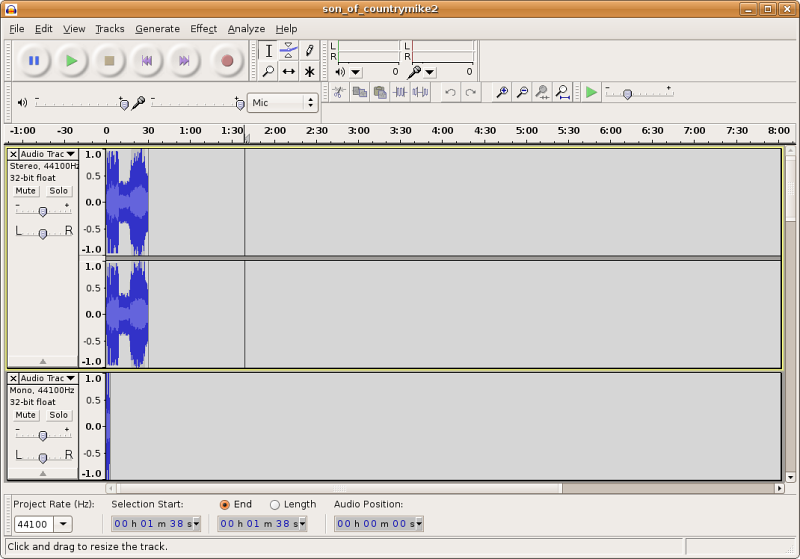The height and width of the screenshot is (559, 800).
Task: Collapse the stereo track with triangle
Action: (x=43, y=361)
